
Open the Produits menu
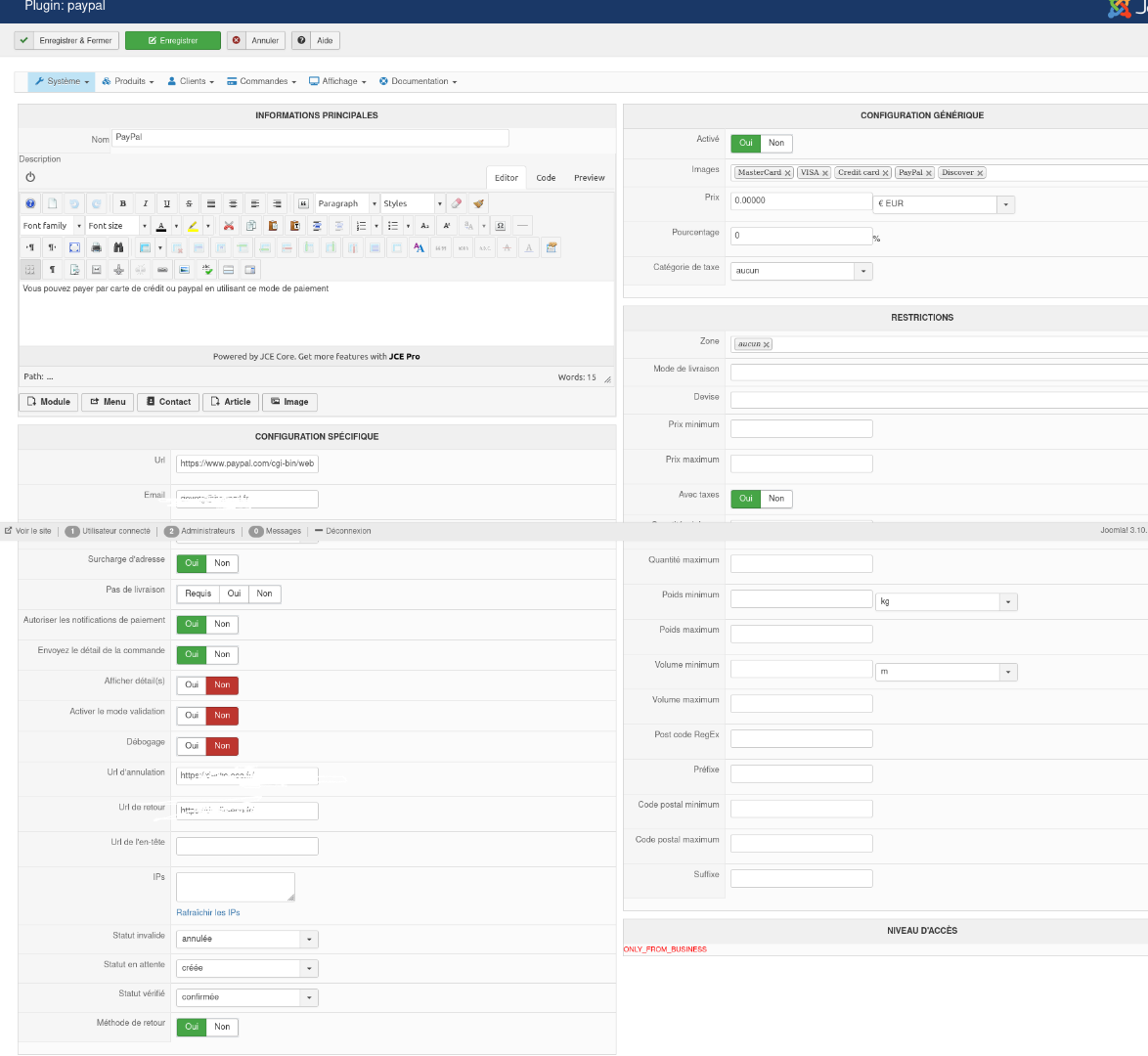[127, 81]
